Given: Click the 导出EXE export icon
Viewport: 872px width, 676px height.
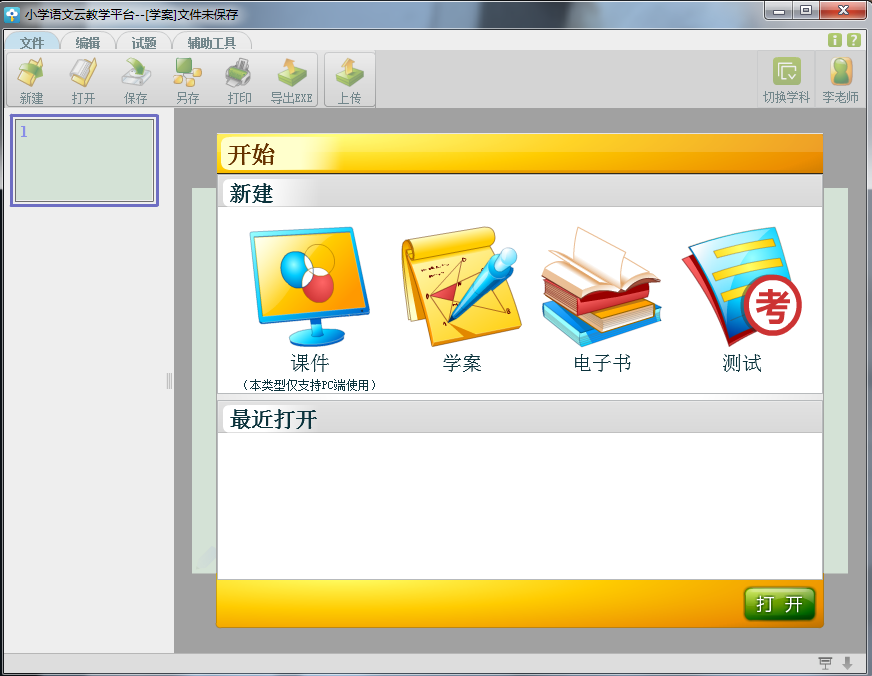Looking at the screenshot, I should pos(291,80).
